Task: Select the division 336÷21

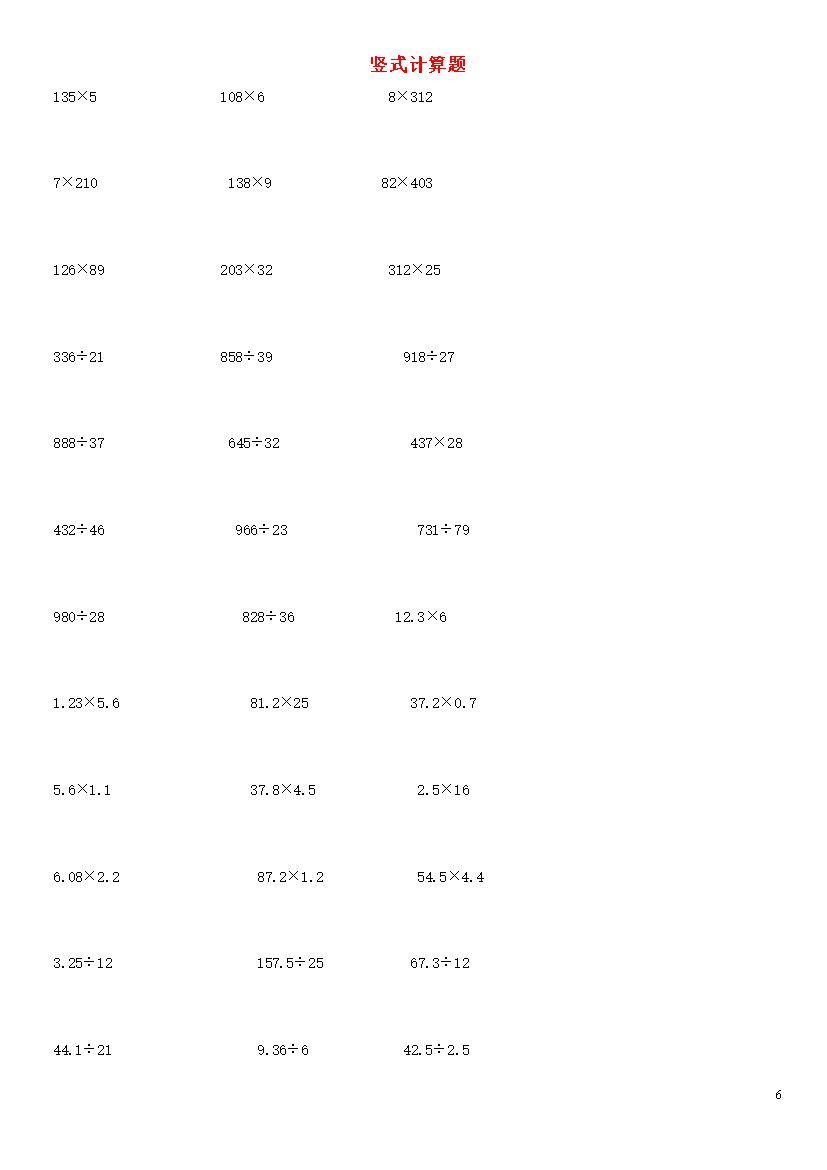Action: pyautogui.click(x=78, y=357)
